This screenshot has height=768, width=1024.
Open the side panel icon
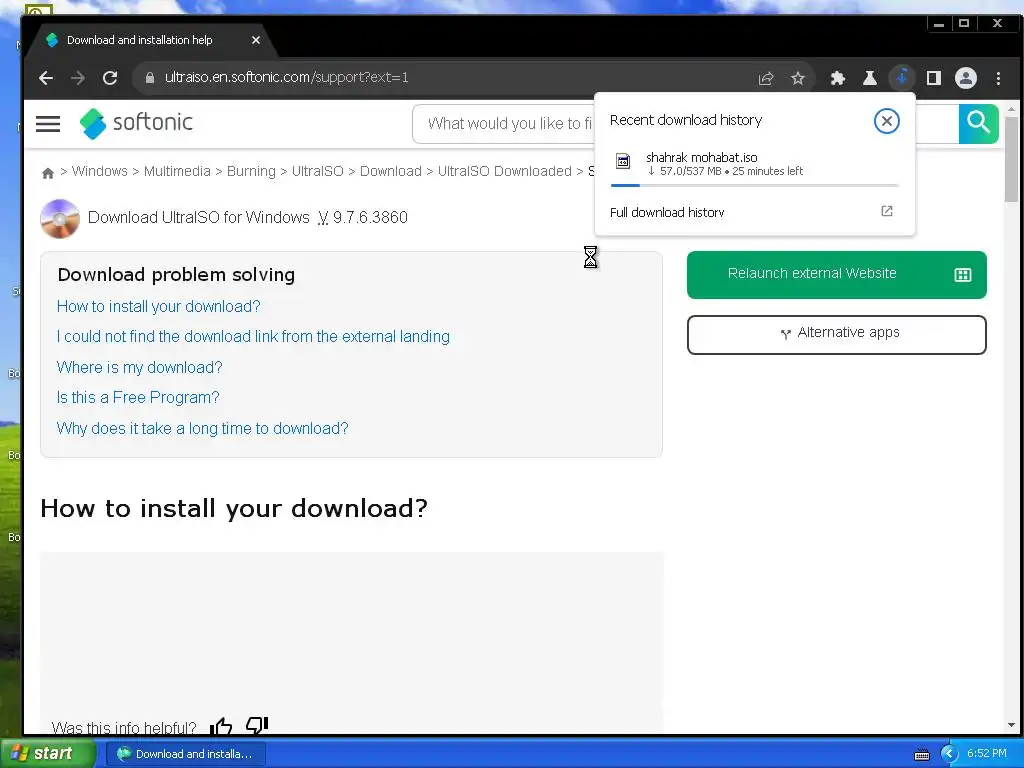coord(934,78)
